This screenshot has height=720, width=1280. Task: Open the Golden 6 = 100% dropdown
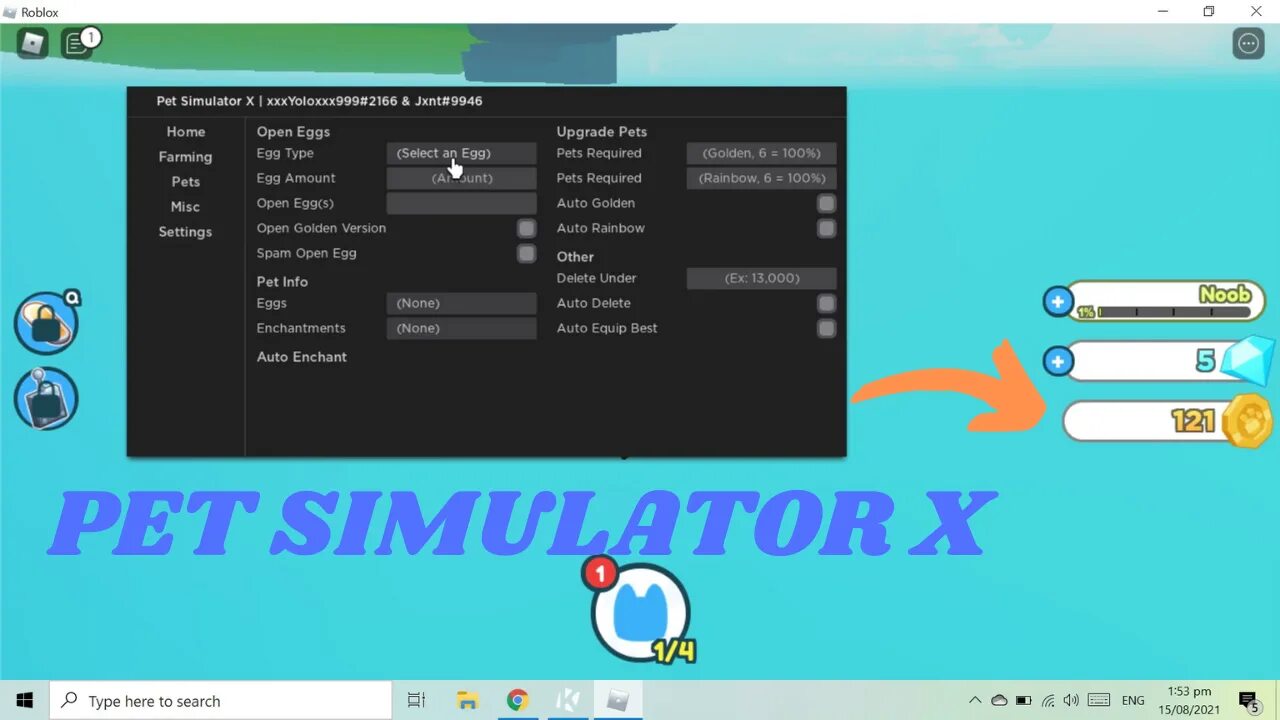coord(761,153)
